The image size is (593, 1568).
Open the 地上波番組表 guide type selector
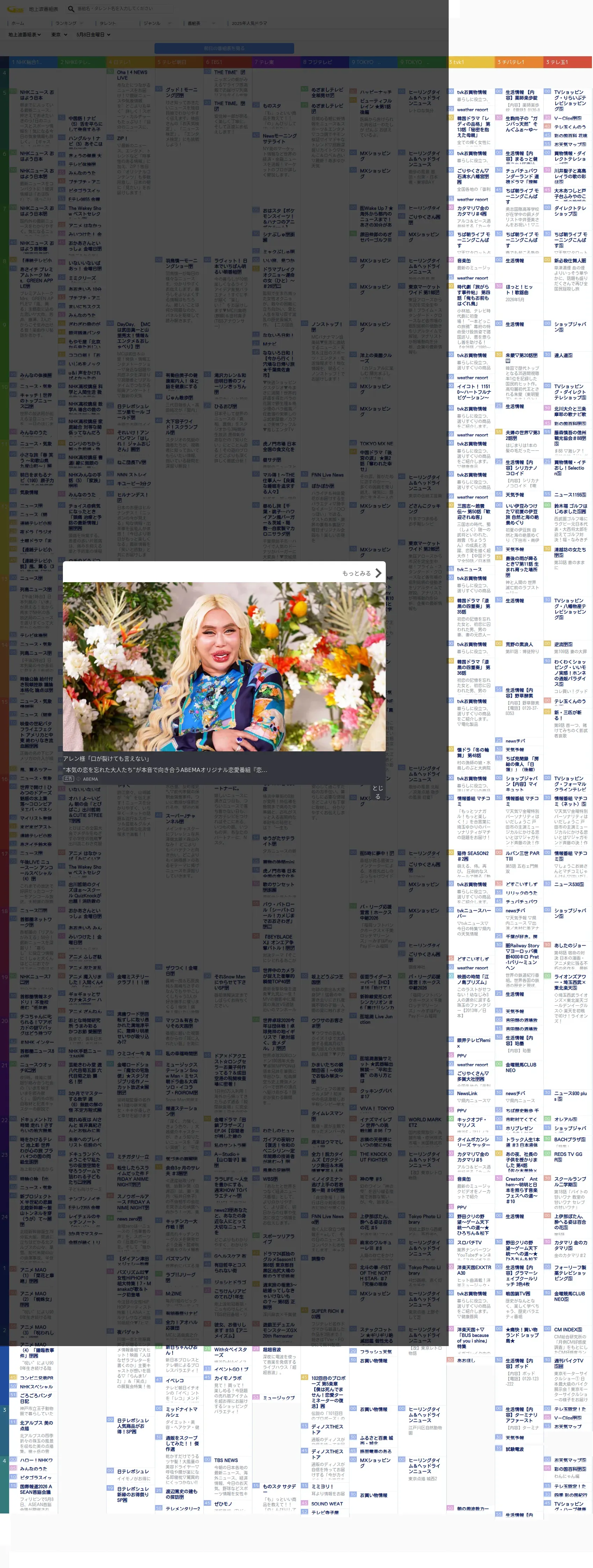25,35
